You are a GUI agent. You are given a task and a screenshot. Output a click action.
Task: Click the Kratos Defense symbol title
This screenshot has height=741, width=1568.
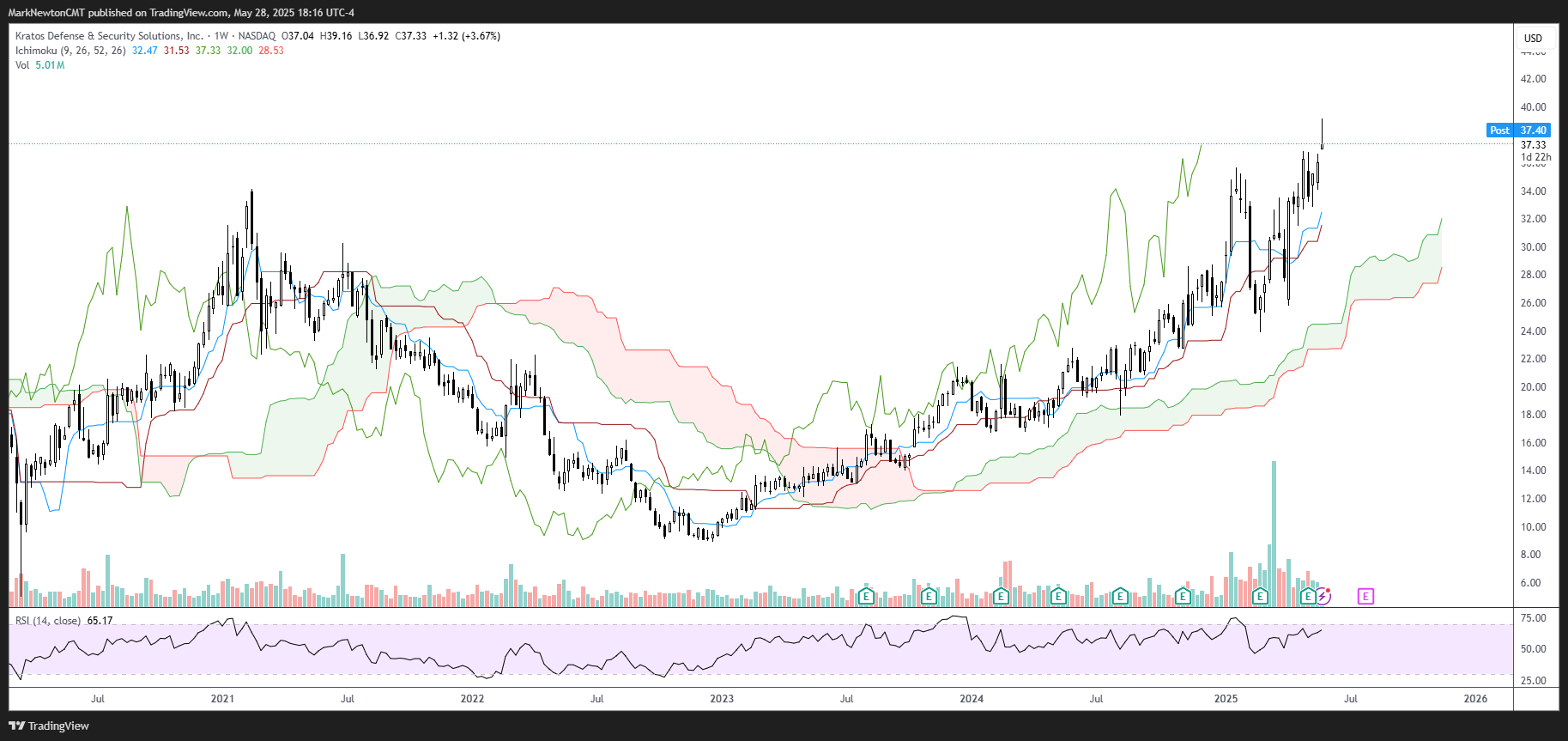pos(109,36)
